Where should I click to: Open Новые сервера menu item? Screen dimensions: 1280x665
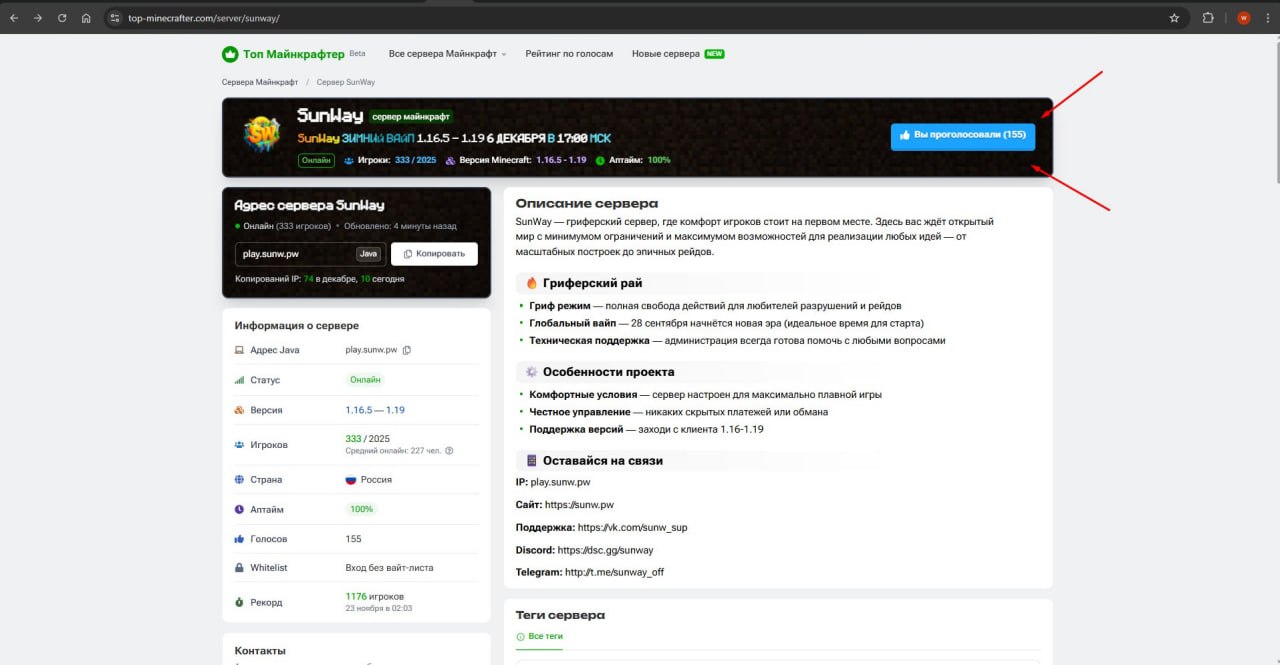[666, 54]
